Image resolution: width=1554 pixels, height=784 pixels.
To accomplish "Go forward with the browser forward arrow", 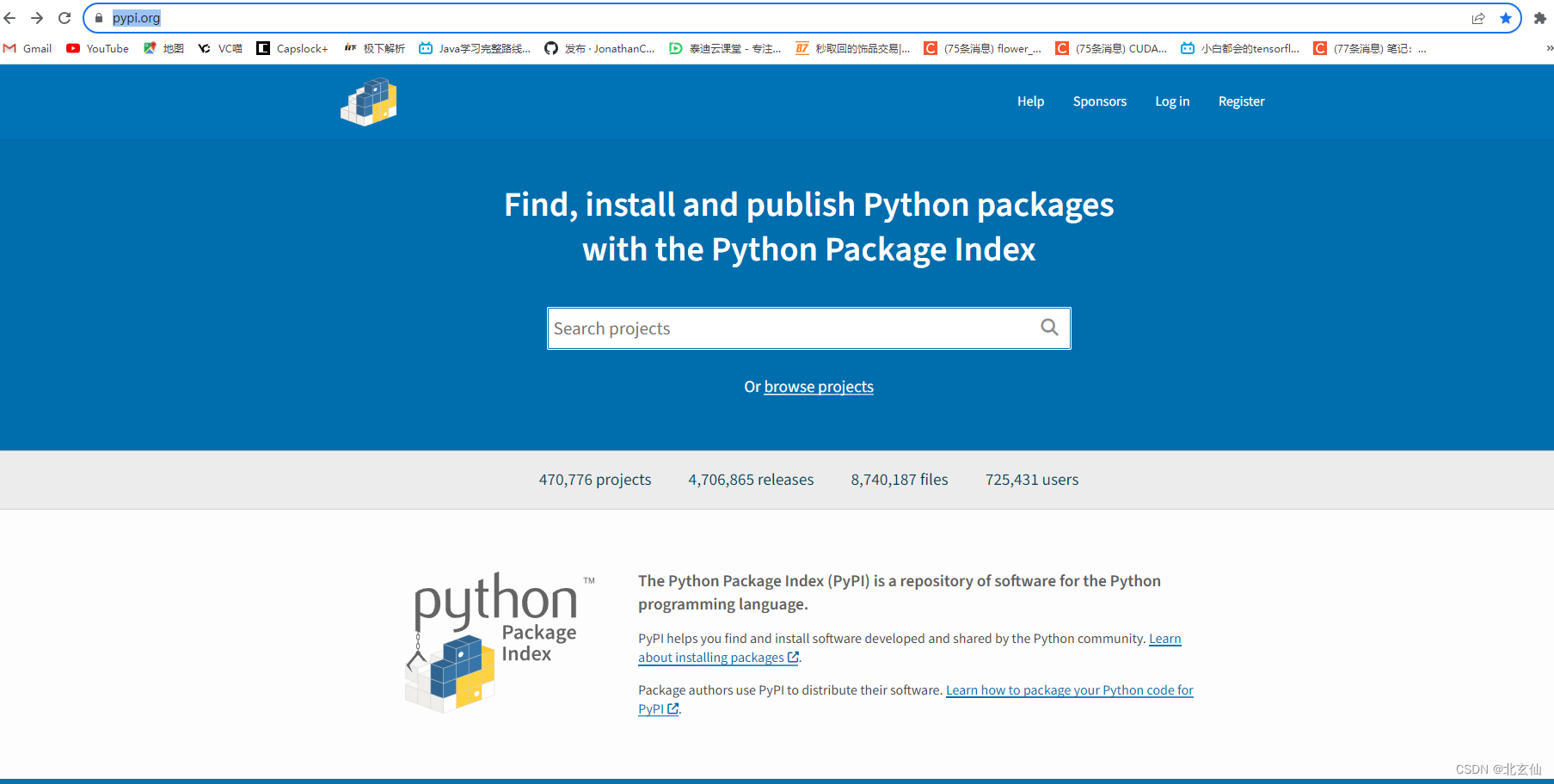I will [x=37, y=18].
